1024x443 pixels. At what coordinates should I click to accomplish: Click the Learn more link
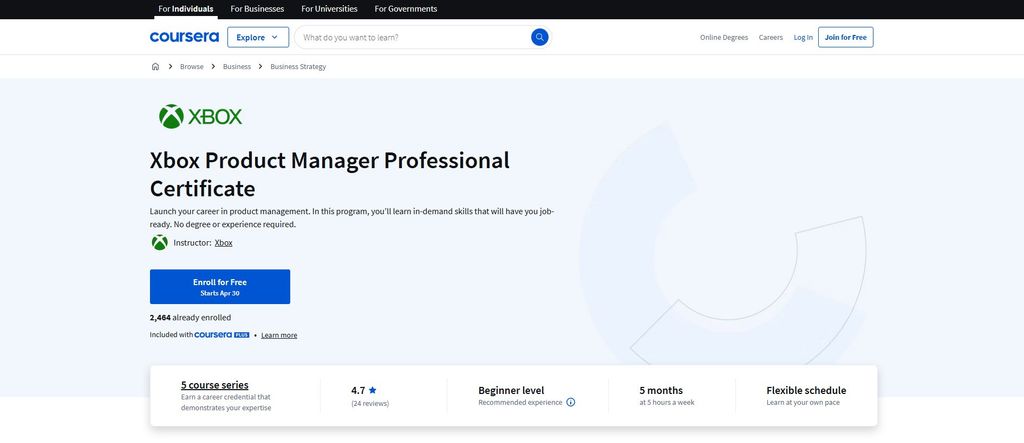(279, 335)
